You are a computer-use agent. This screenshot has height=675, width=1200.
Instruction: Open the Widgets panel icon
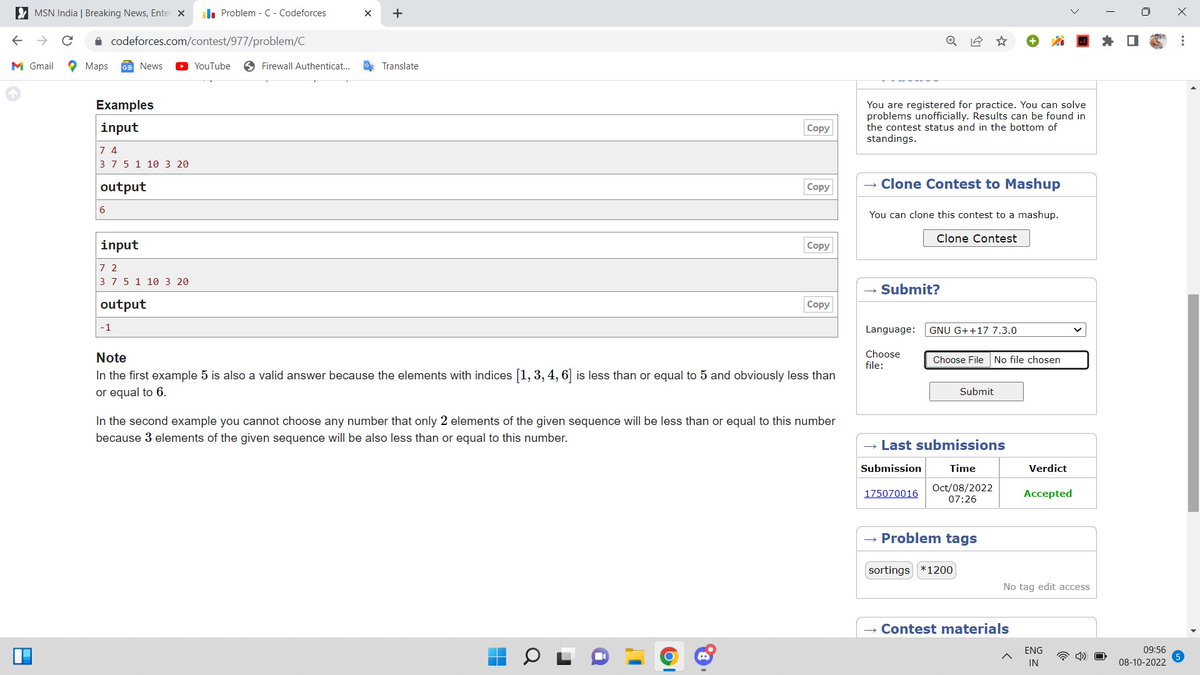click(23, 657)
